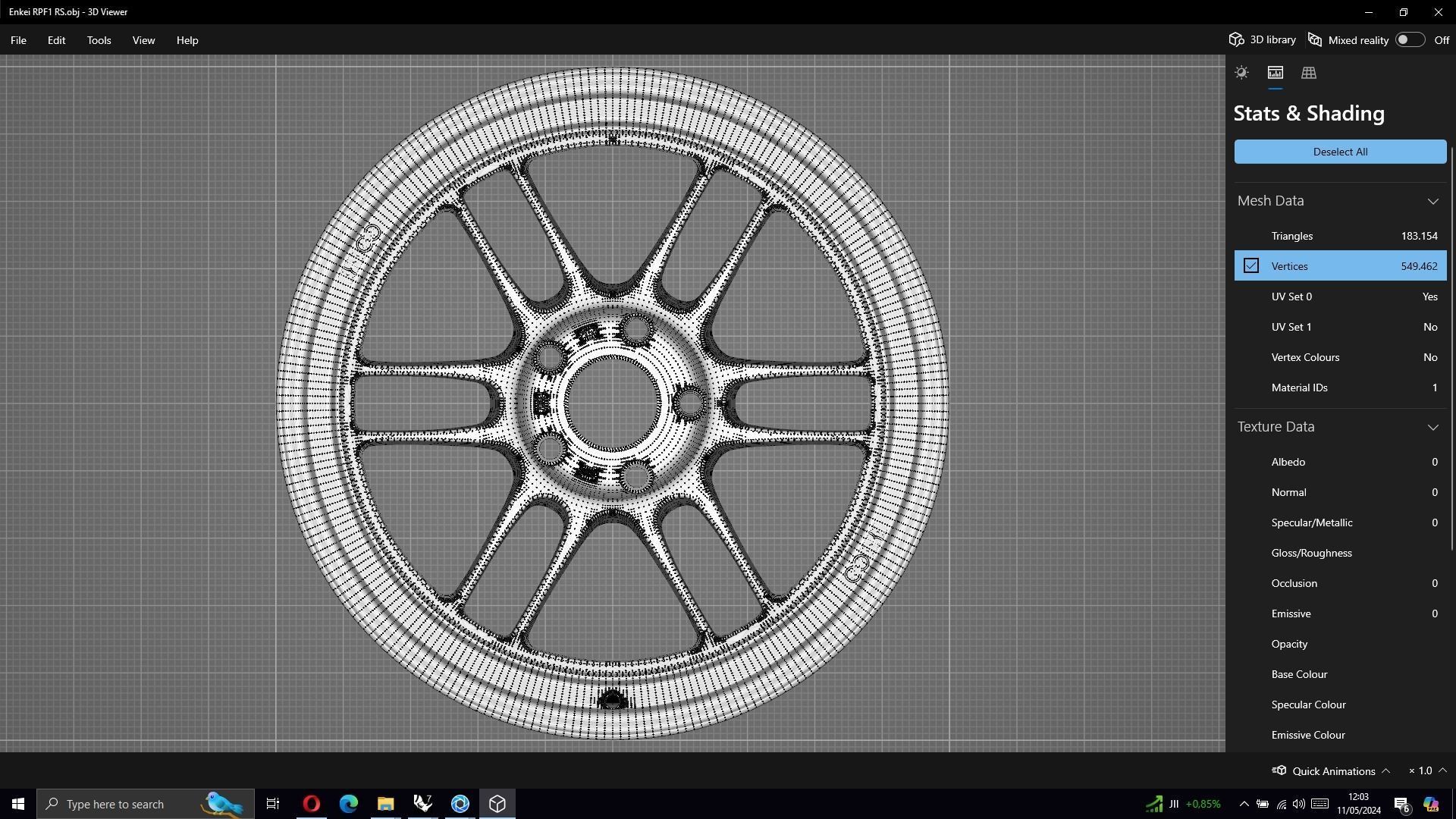Image resolution: width=1456 pixels, height=819 pixels.
Task: Open the View menu
Action: coord(143,40)
